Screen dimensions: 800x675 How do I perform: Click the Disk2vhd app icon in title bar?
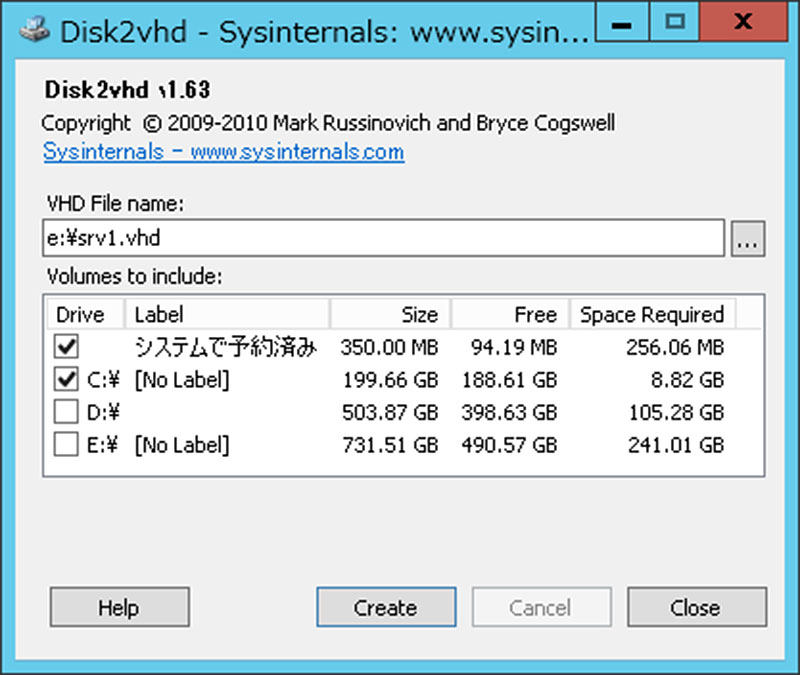(x=31, y=22)
